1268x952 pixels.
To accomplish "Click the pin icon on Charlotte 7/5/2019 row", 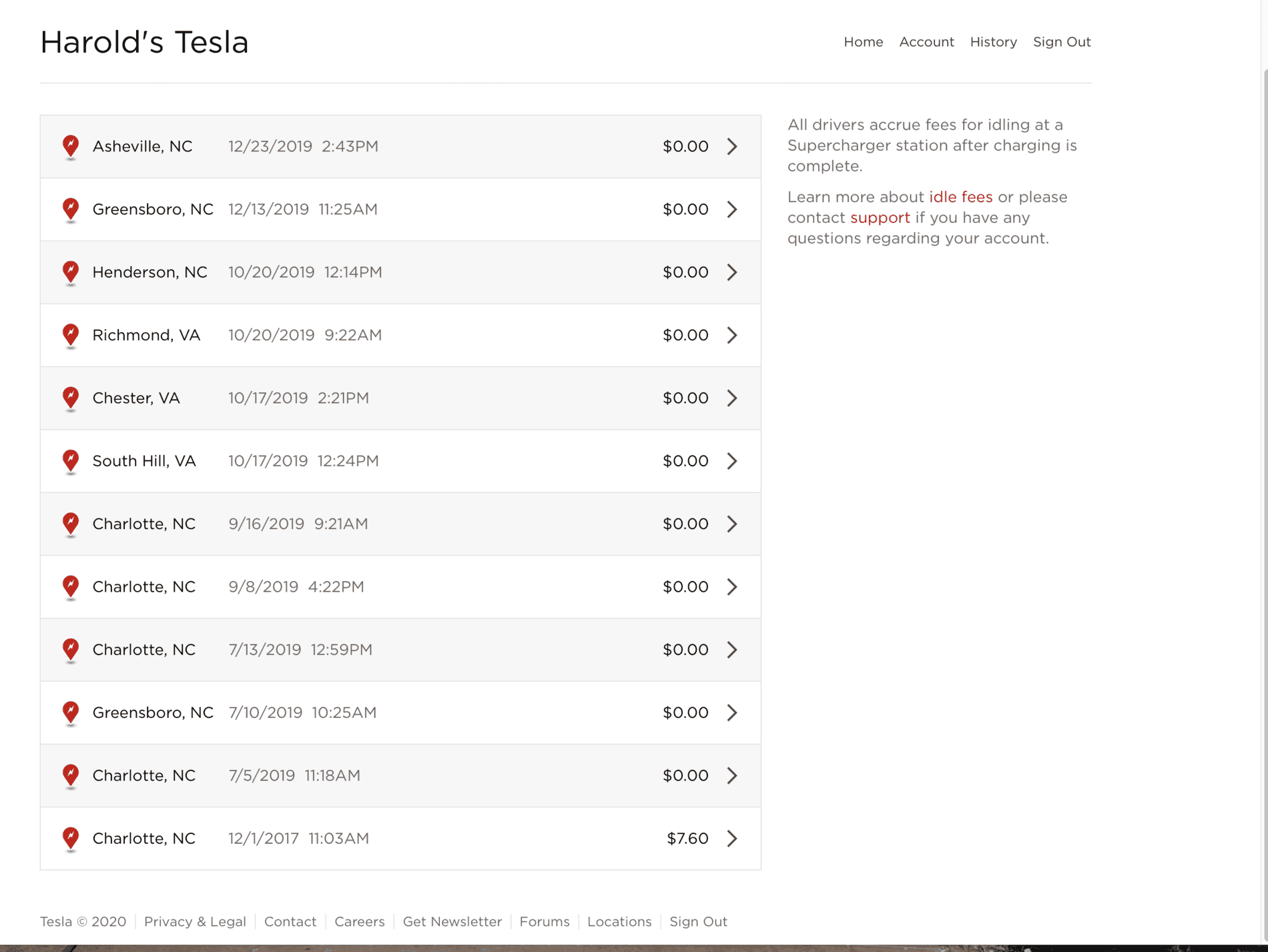I will coord(70,775).
